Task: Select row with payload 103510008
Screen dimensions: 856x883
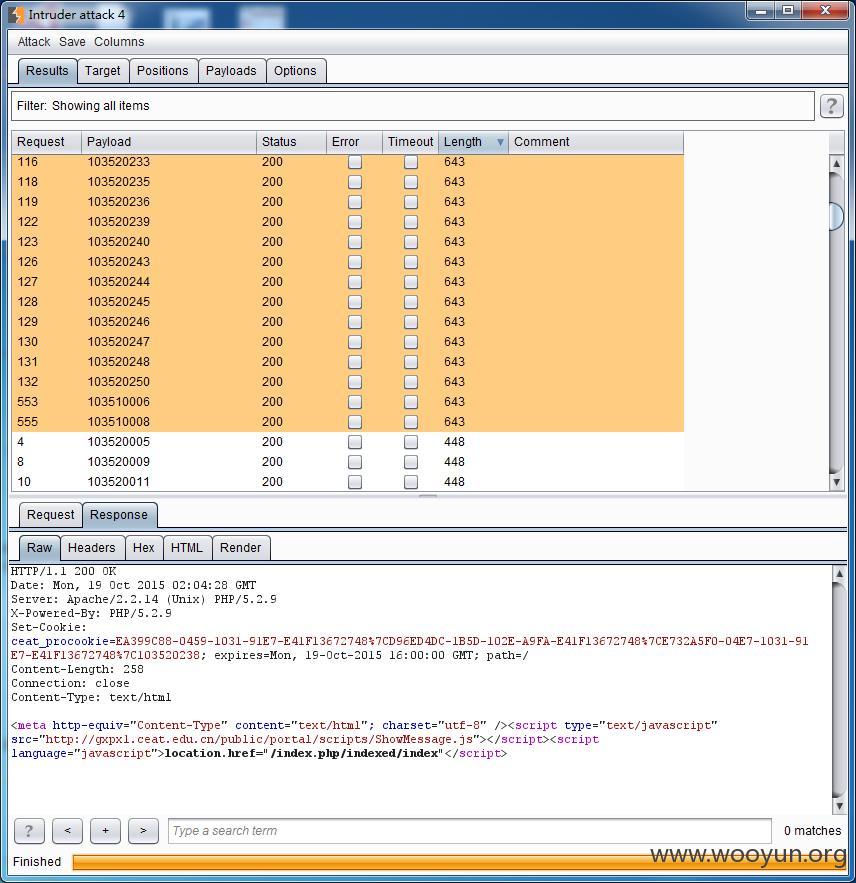Action: point(347,422)
